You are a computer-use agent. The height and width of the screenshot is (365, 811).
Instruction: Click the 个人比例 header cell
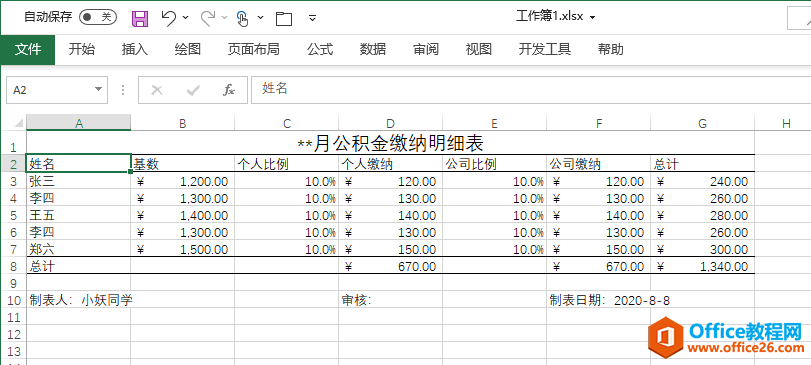(x=287, y=164)
